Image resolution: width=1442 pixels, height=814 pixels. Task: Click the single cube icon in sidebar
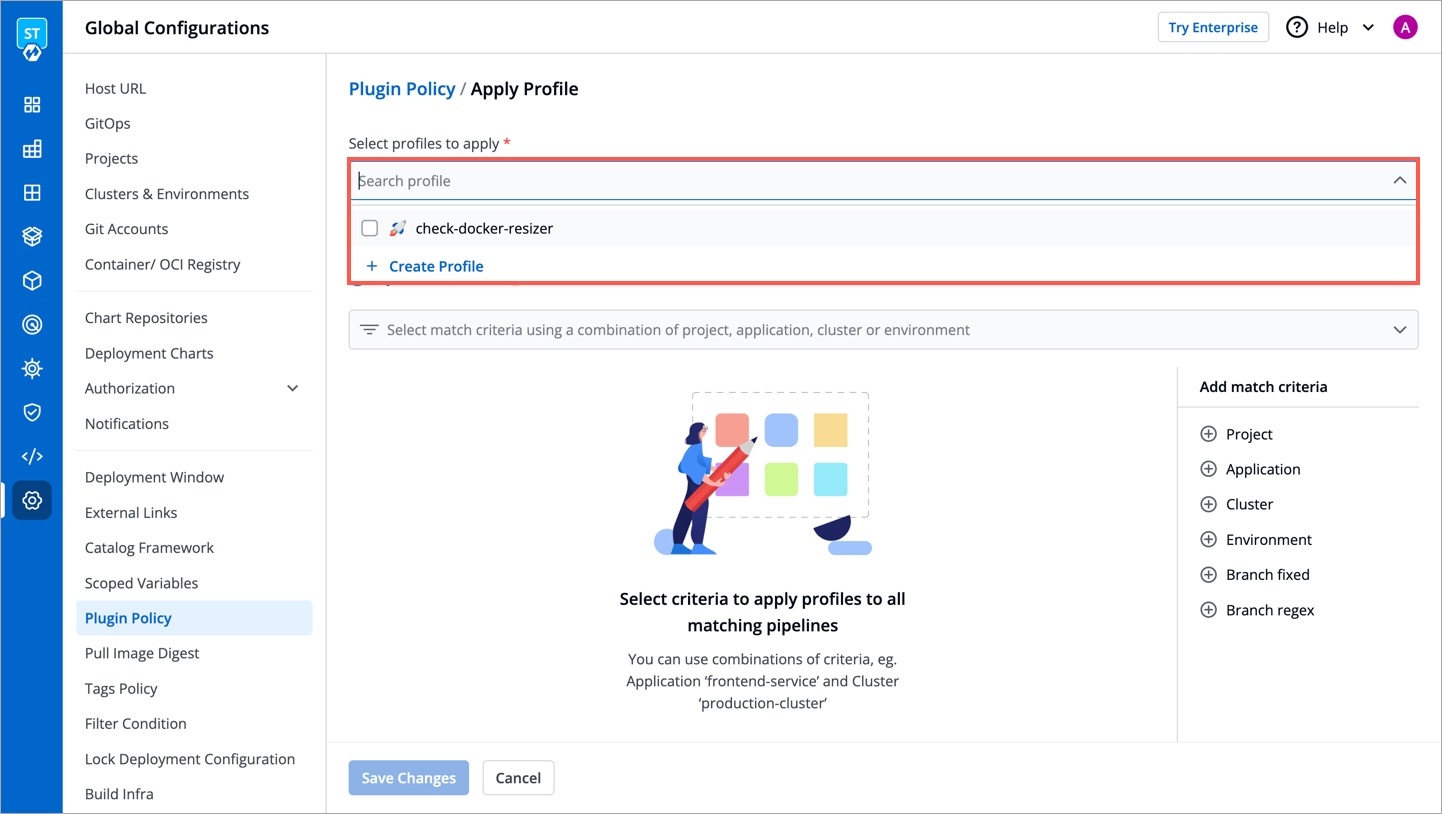point(32,281)
